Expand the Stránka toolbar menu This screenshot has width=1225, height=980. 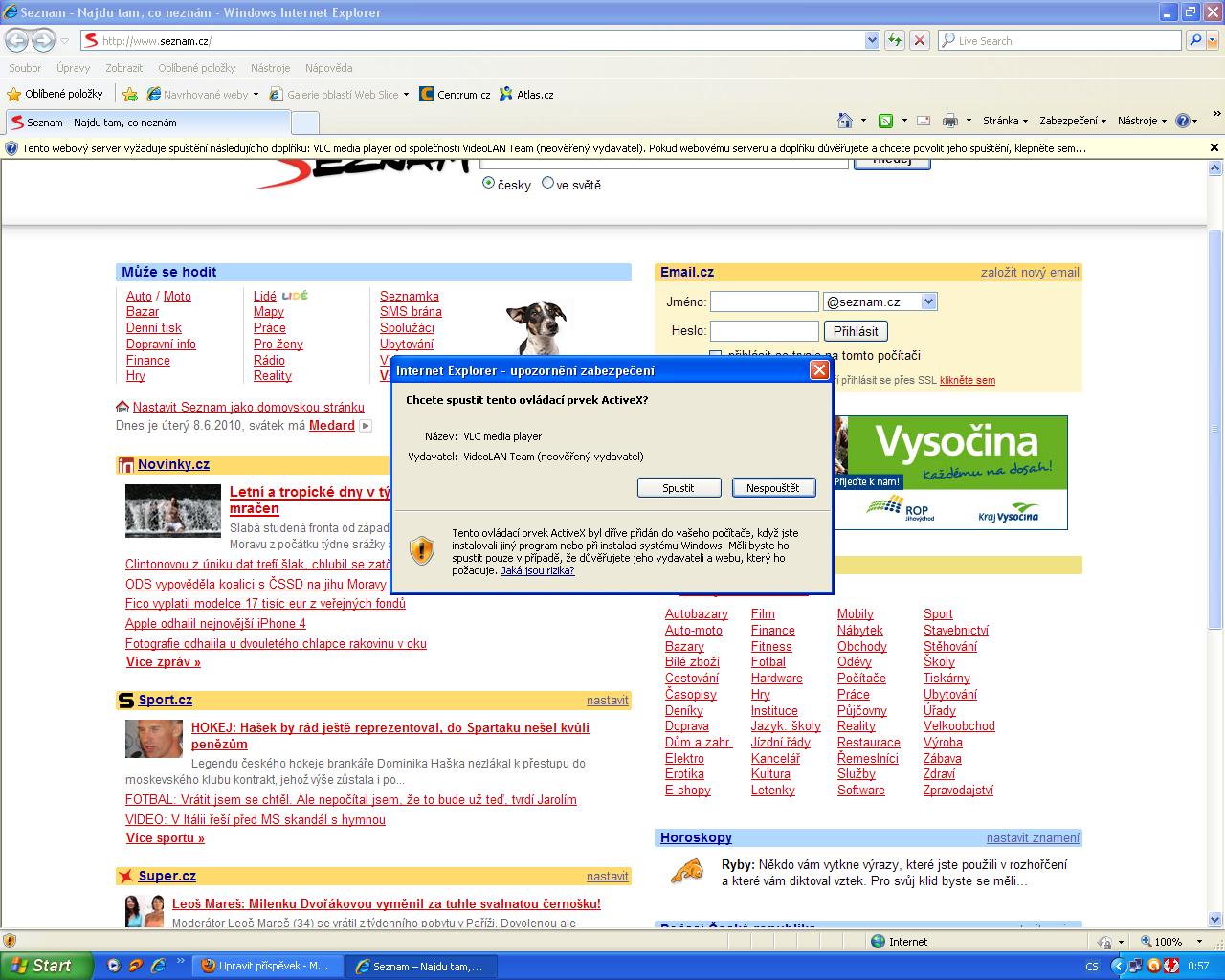point(1005,121)
